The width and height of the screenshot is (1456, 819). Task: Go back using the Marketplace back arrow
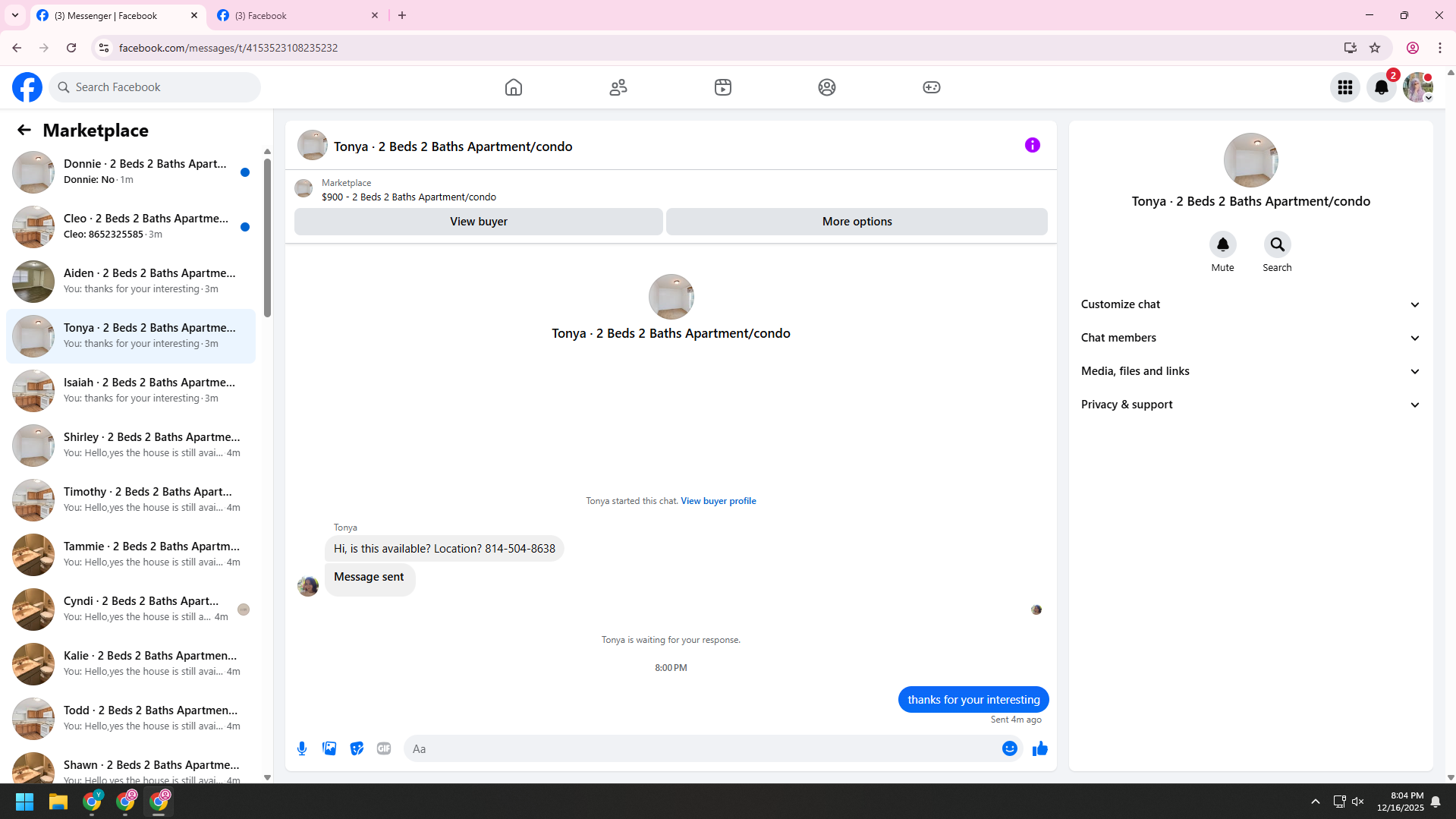[x=24, y=131]
